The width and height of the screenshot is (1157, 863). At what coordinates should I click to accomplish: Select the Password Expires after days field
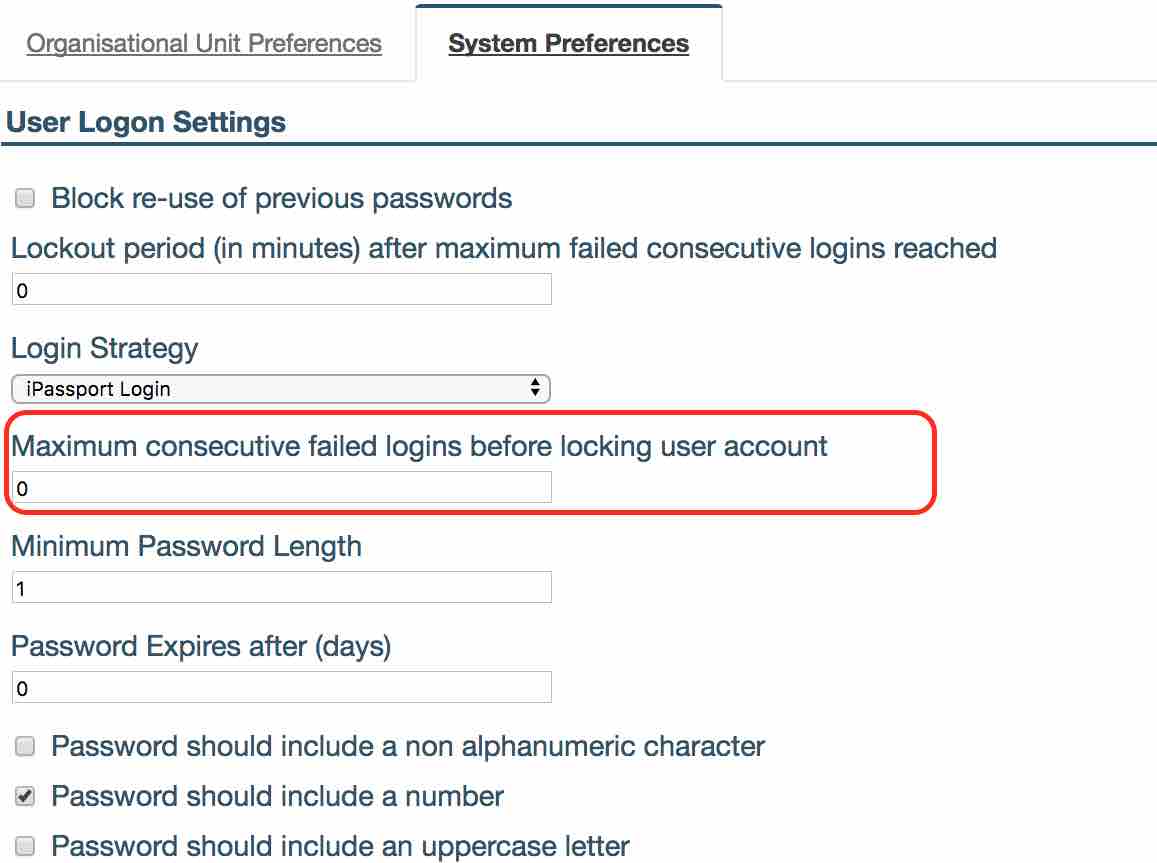pyautogui.click(x=281, y=687)
